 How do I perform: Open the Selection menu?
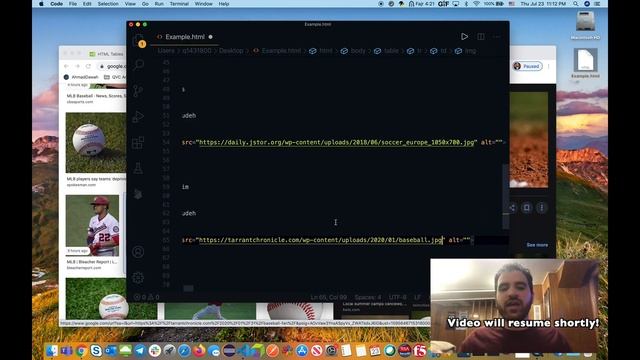point(108,4)
